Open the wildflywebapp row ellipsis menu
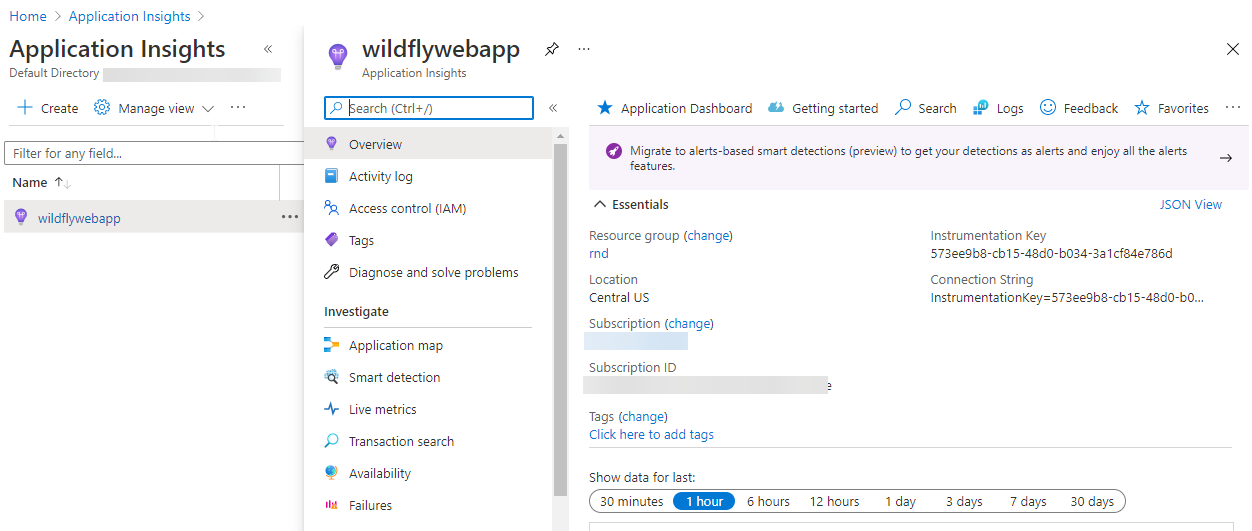The width and height of the screenshot is (1252, 531). click(x=290, y=217)
